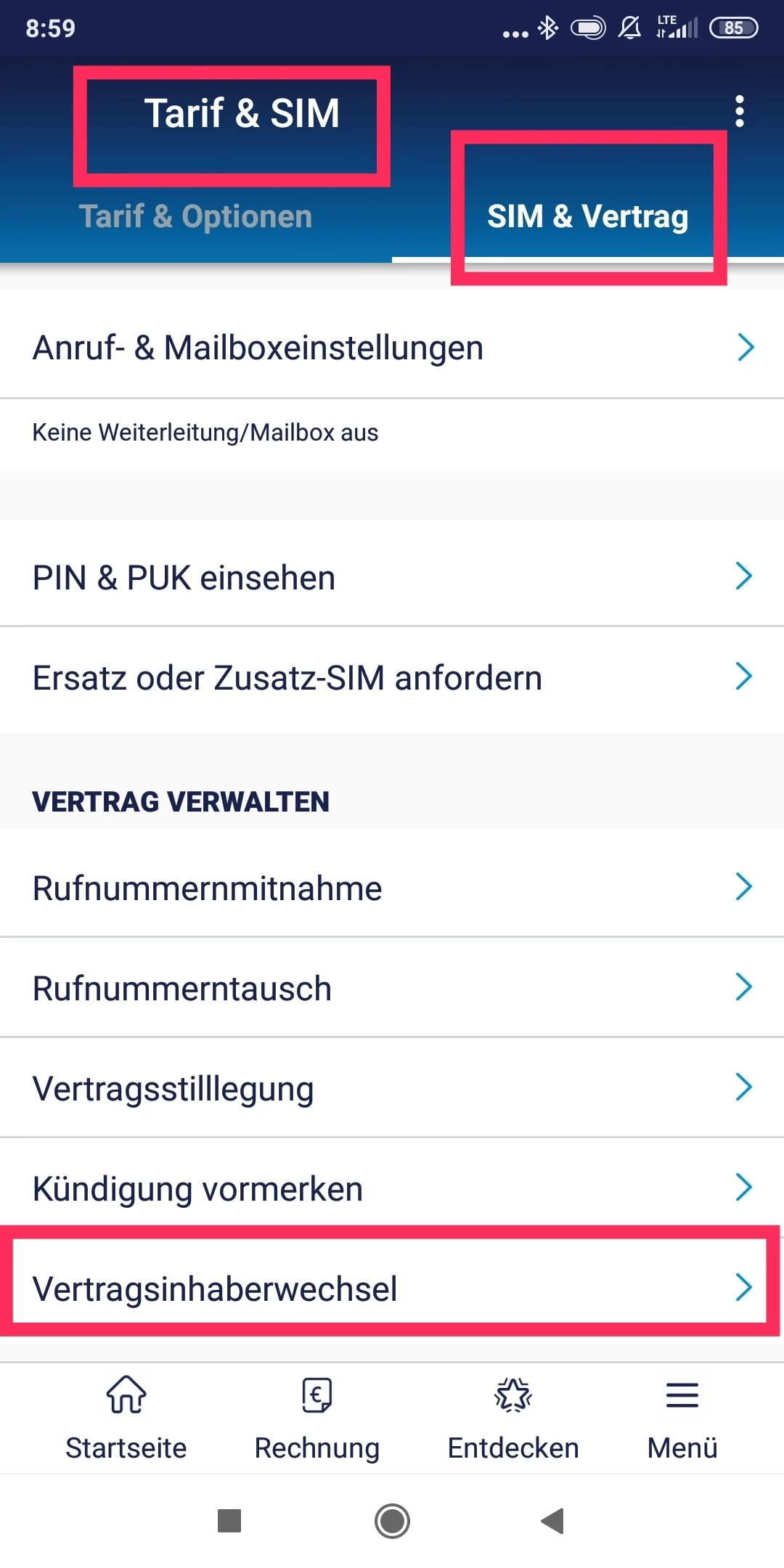Screen dimensions: 784x1568
Task: Open Vertragsinhaberwechsel entry
Action: pyautogui.click(x=215, y=1289)
